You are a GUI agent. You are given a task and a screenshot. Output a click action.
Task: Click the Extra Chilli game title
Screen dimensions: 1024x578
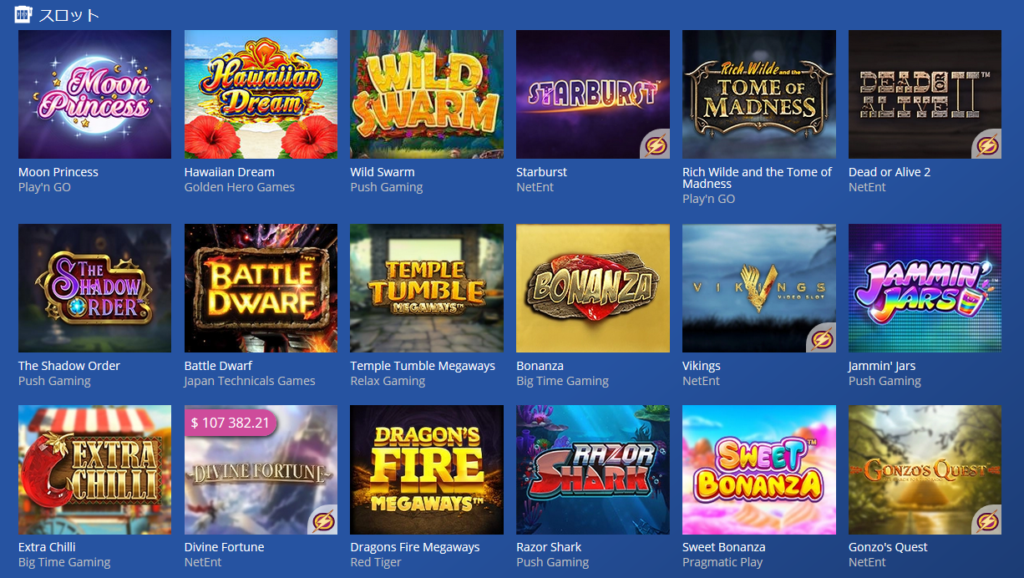pos(47,547)
